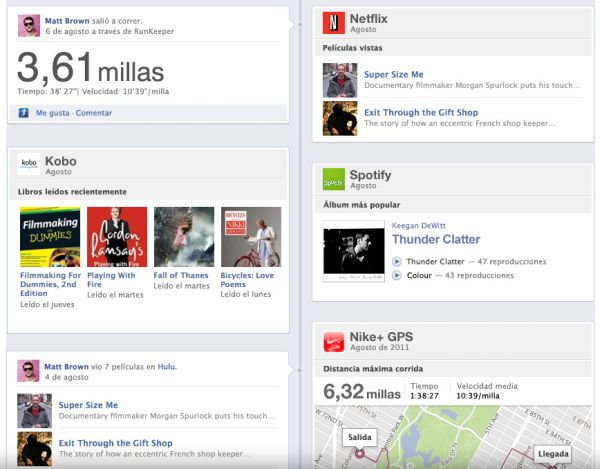Click the '47 reproducciones' count
Screen dimensions: 600x469
click(512, 262)
